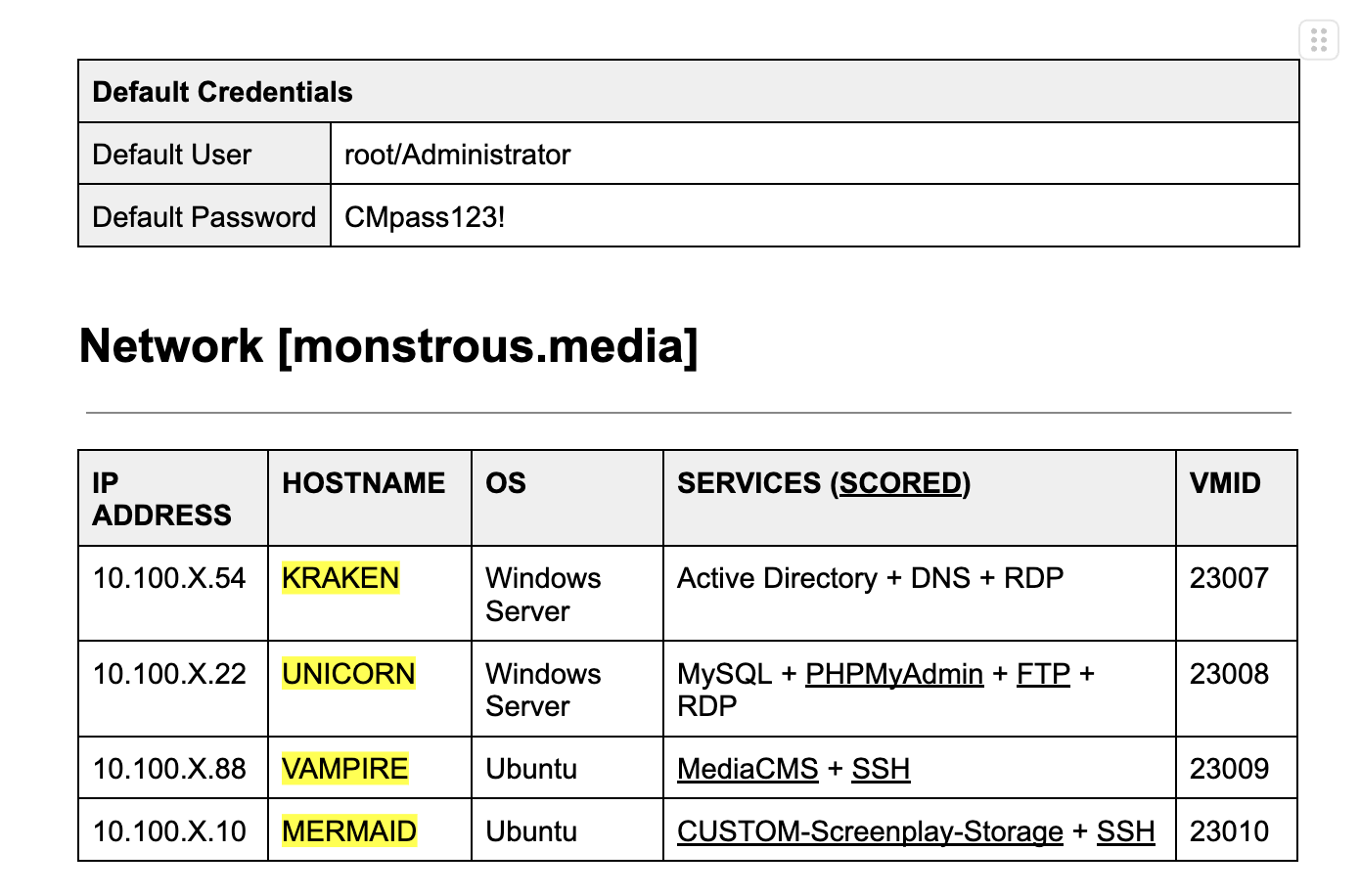
Task: Click the Default Credentials table header
Action: pyautogui.click(x=689, y=92)
